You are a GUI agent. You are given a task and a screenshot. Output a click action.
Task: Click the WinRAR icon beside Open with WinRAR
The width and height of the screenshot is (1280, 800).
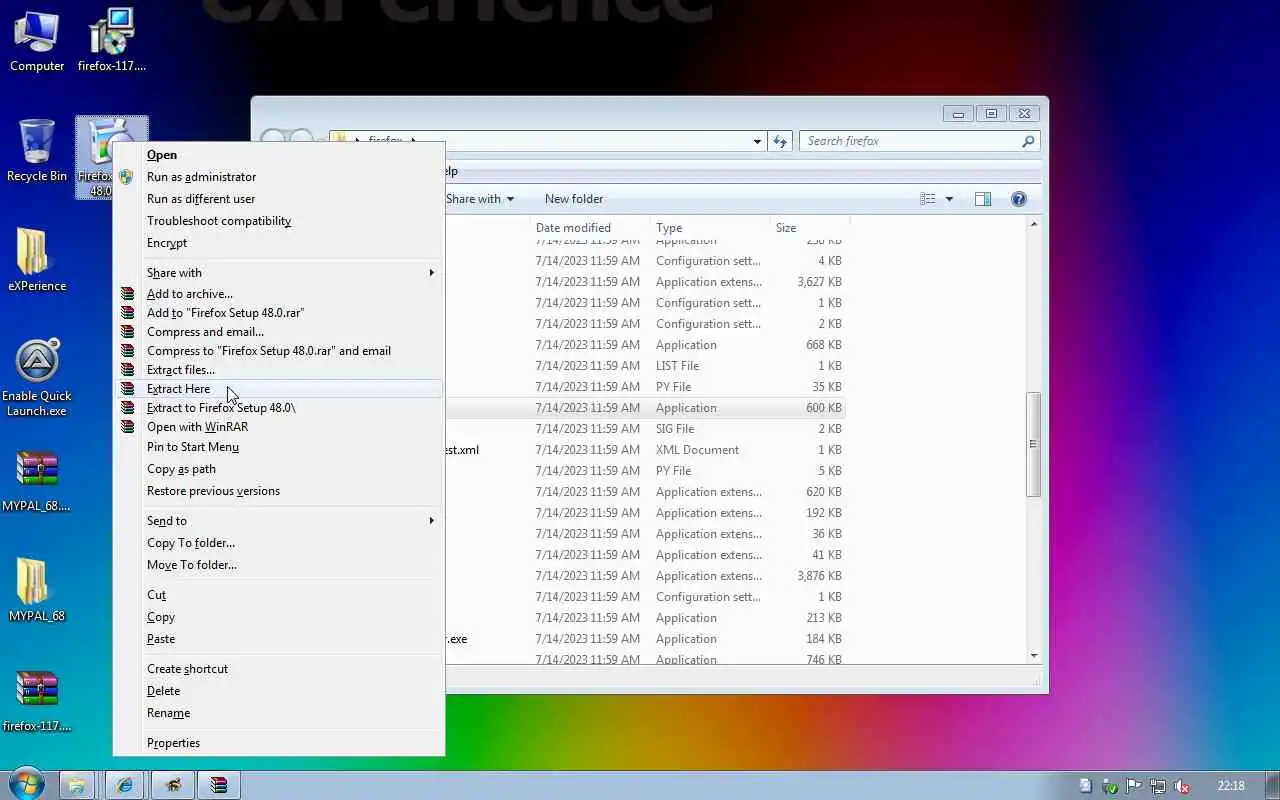click(127, 427)
